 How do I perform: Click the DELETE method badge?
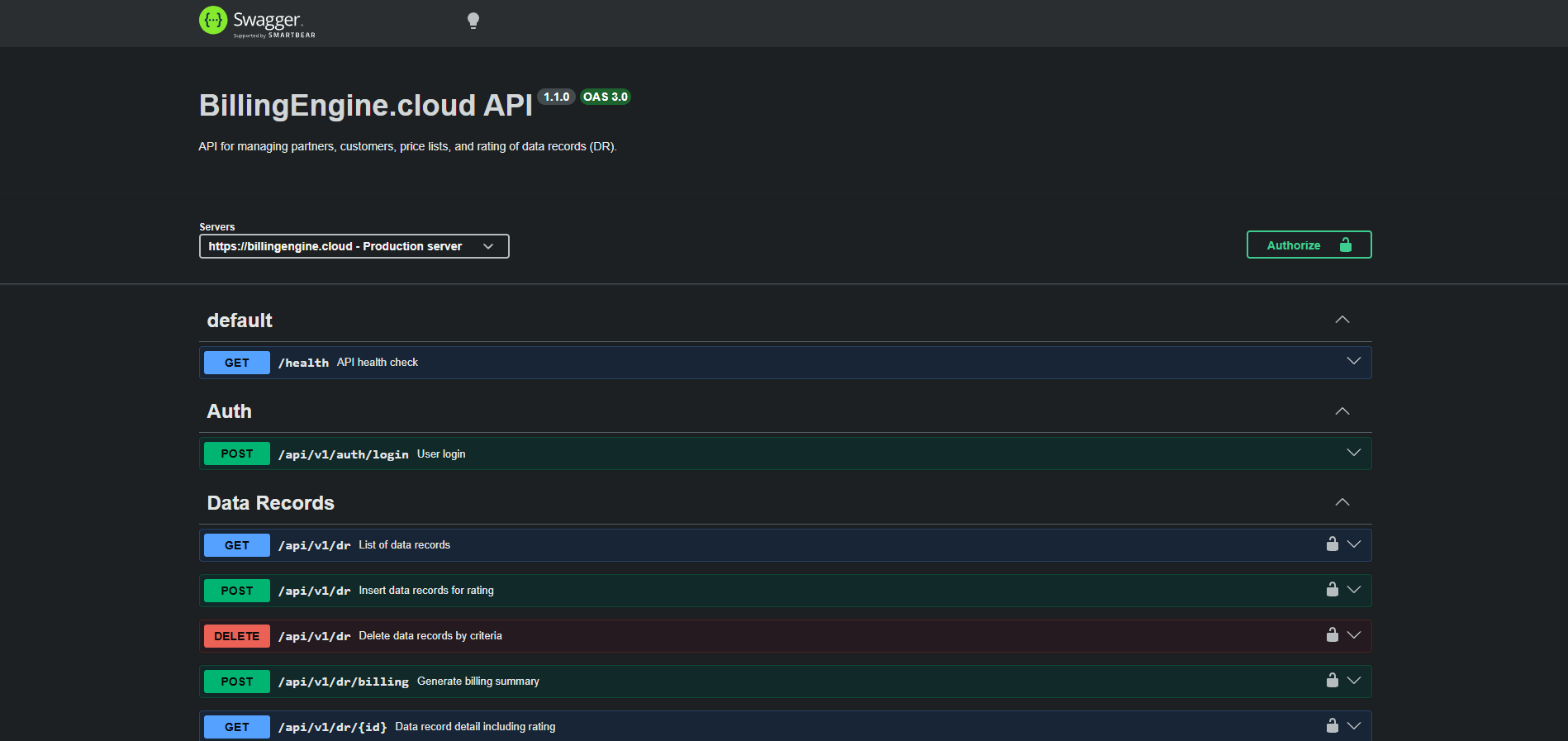click(237, 636)
